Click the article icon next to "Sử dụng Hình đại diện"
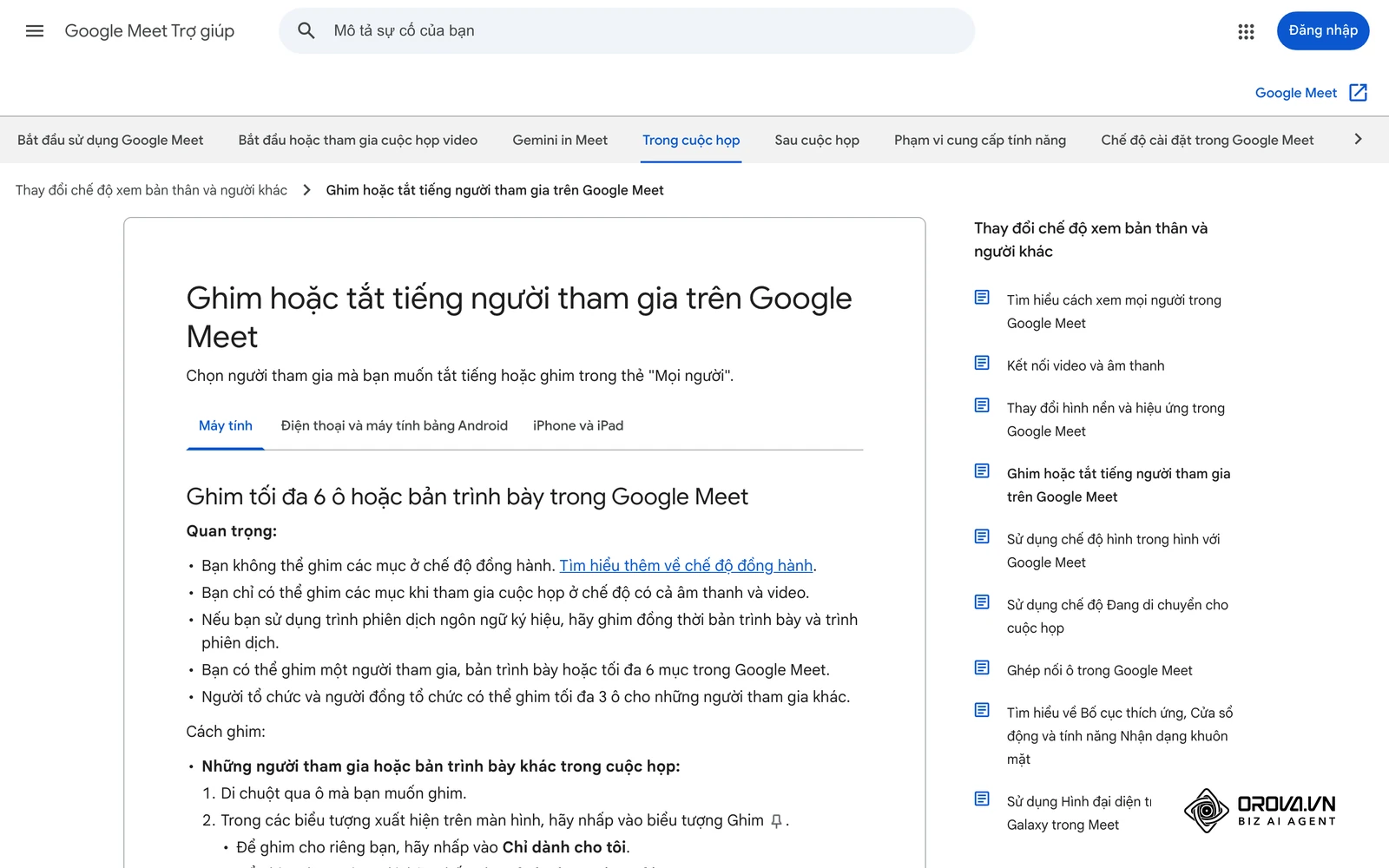The image size is (1389, 868). (982, 799)
